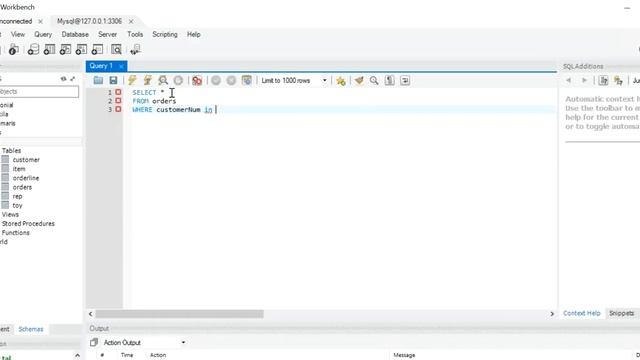Execute statement under cursor icon
Screen dimensions: 640x360
point(147,80)
